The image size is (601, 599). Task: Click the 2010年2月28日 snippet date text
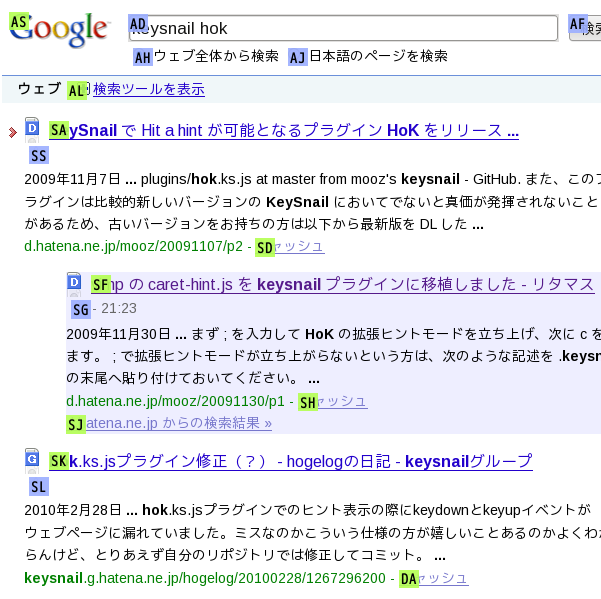pos(73,510)
